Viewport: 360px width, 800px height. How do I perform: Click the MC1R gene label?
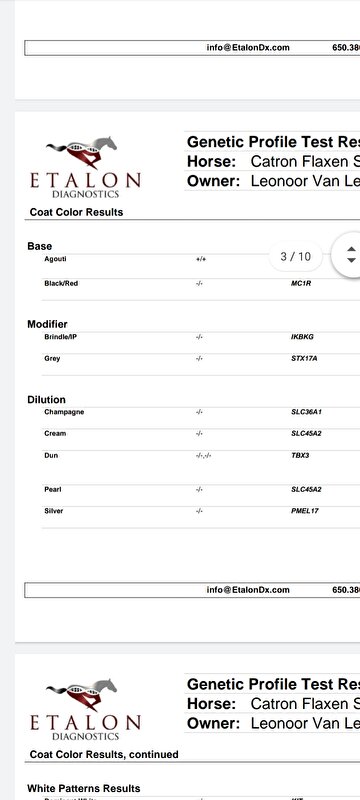[301, 283]
